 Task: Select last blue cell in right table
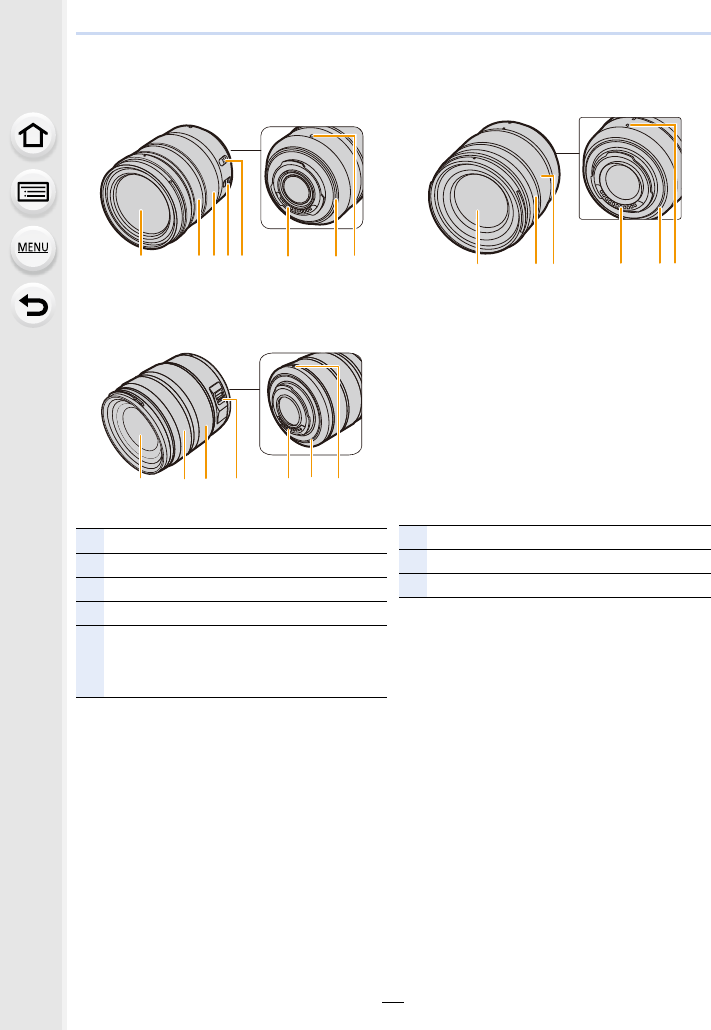pyautogui.click(x=413, y=585)
